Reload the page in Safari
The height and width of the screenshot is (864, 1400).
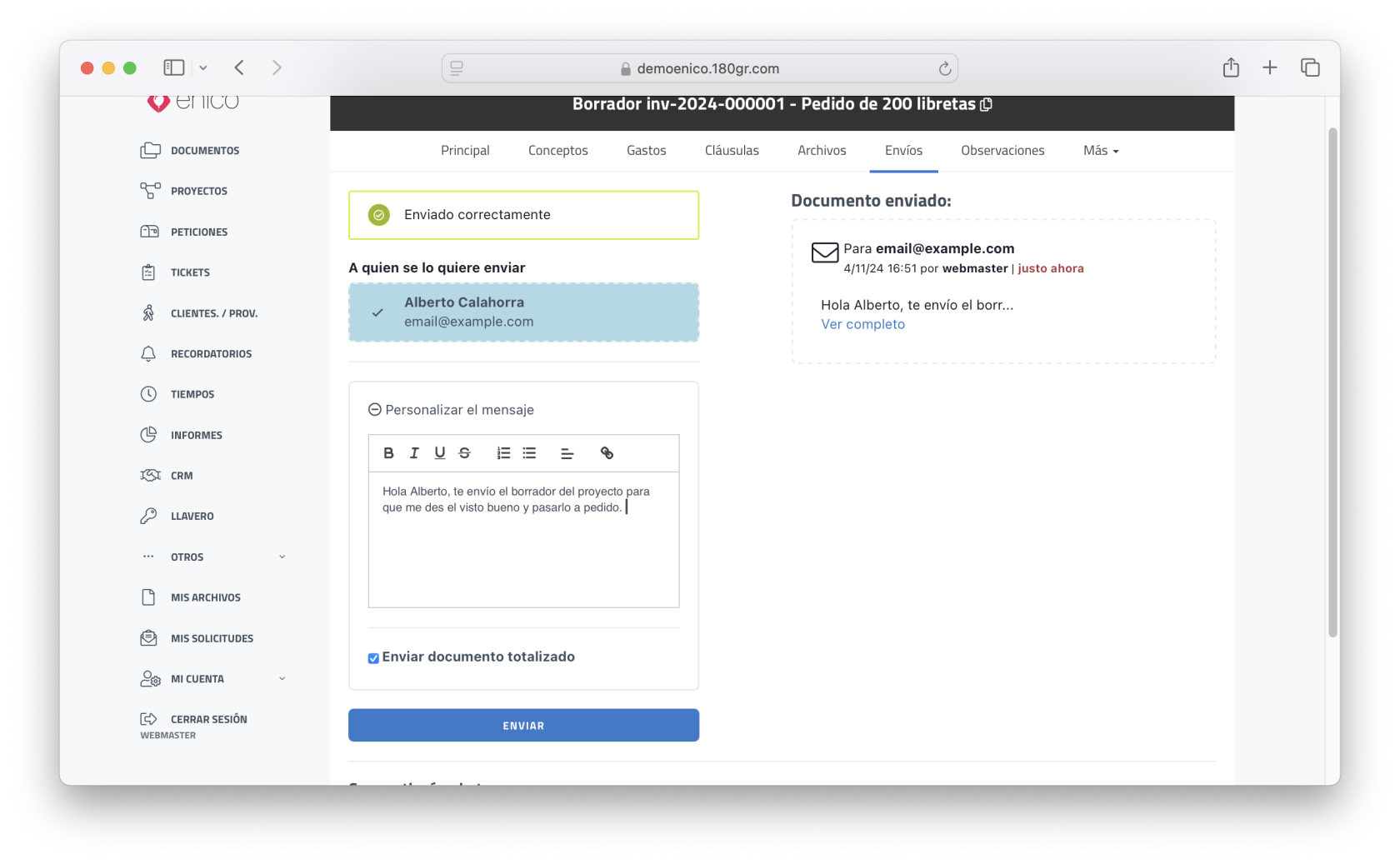[944, 68]
